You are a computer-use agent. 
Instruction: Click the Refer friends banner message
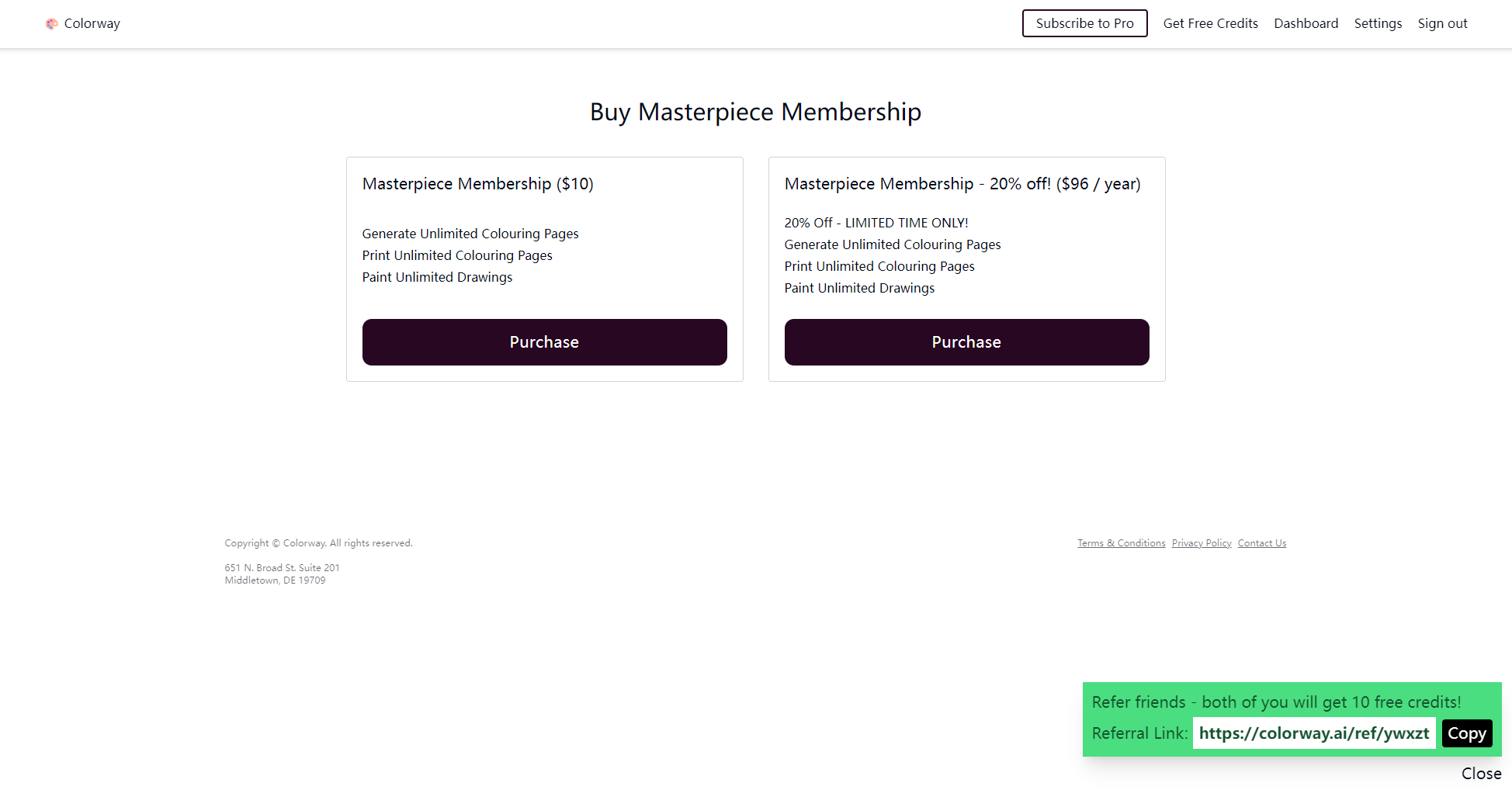(x=1276, y=702)
